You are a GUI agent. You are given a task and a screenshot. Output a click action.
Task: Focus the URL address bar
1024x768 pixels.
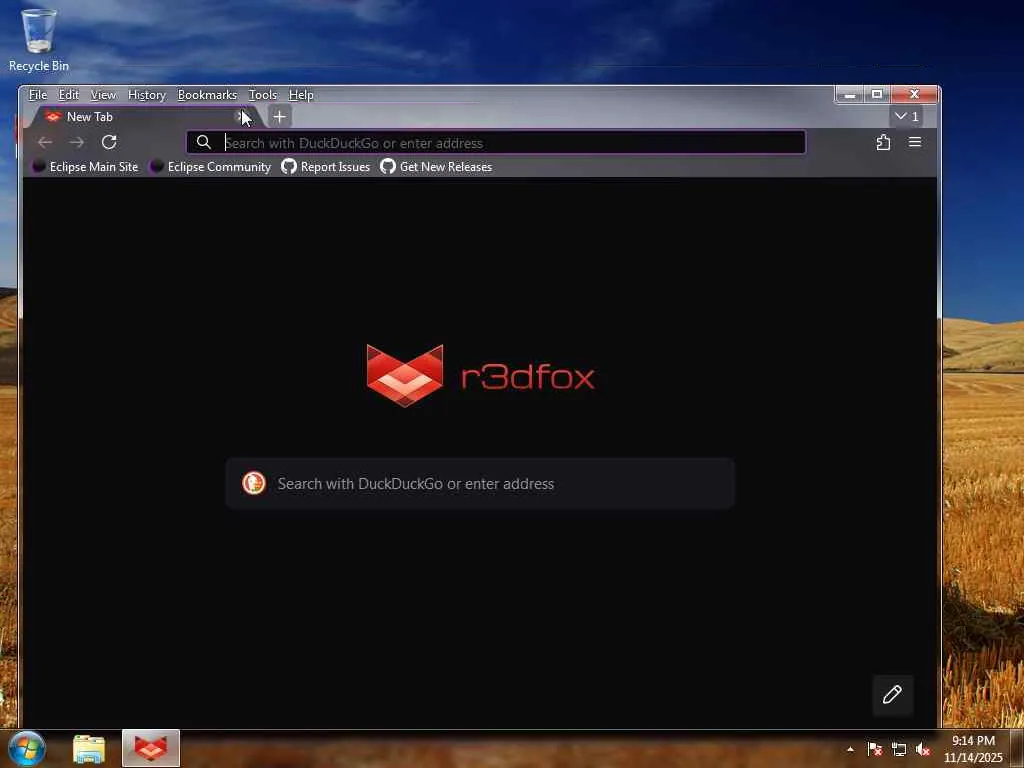(x=496, y=142)
